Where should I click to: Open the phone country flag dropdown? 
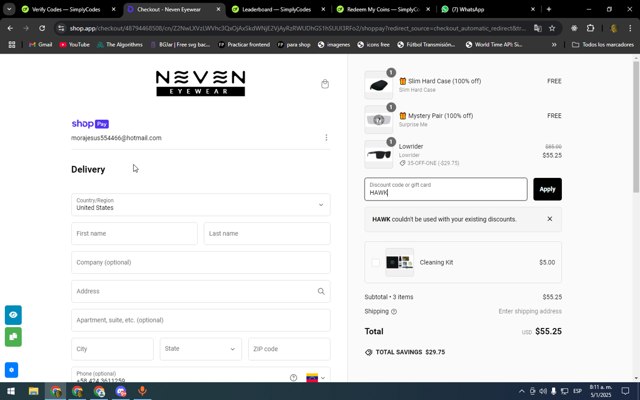click(x=316, y=378)
